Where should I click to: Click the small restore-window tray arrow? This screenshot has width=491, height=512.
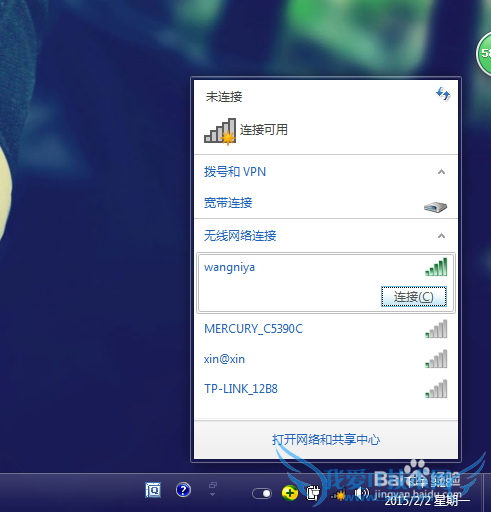213,489
